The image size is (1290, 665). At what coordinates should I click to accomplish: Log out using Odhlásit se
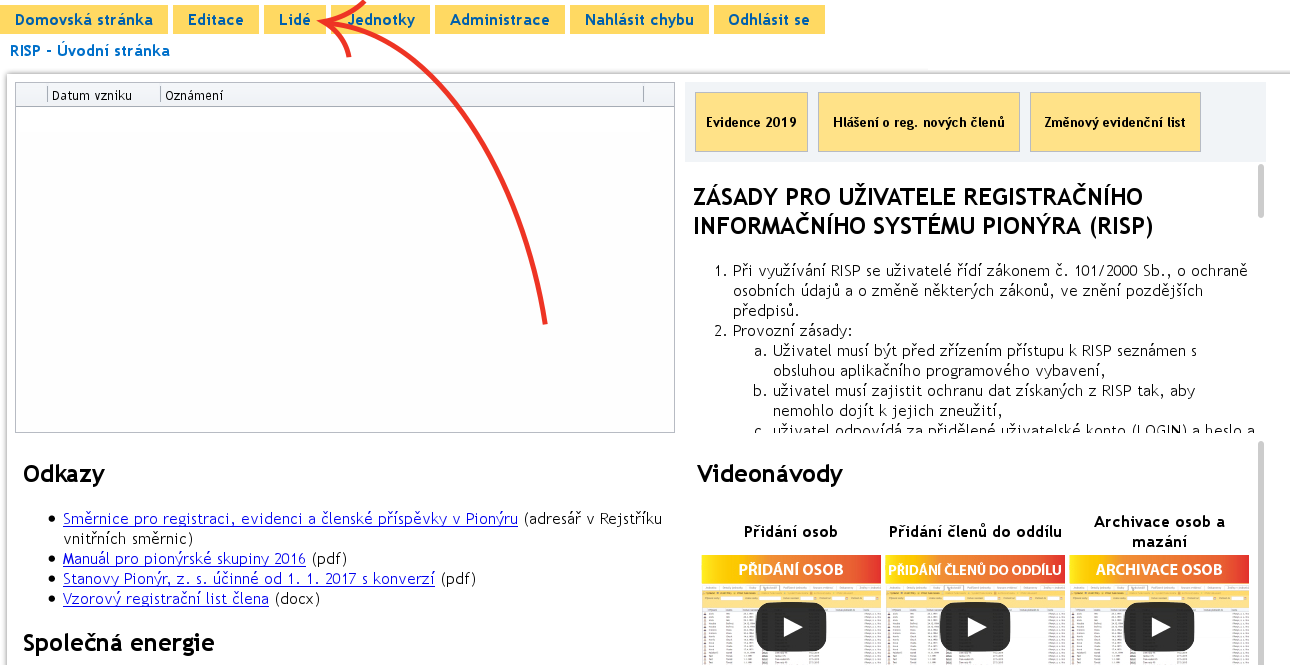[x=768, y=20]
